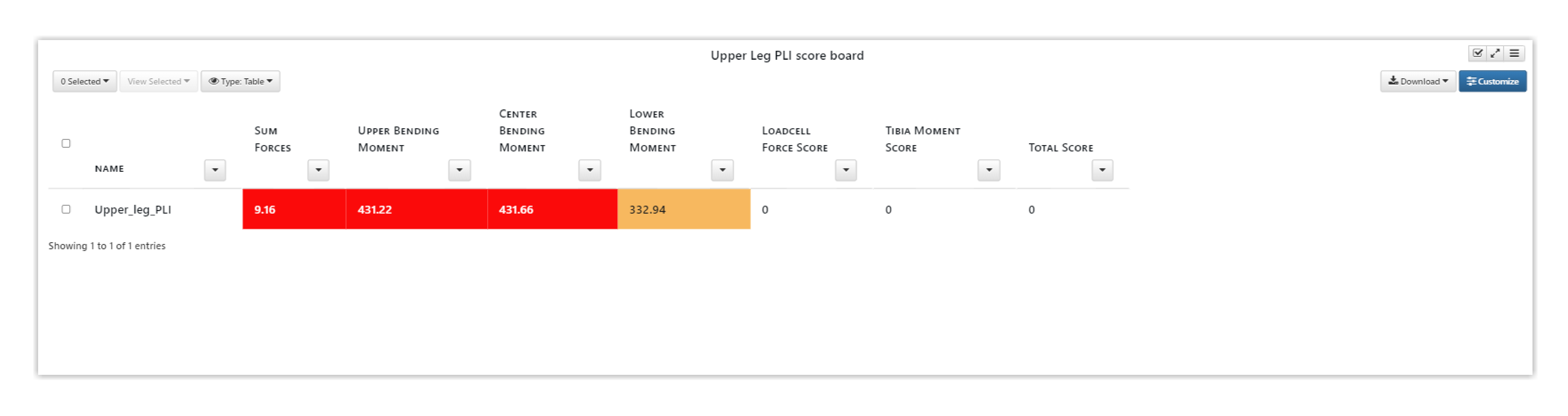Image resolution: width=1568 pixels, height=416 pixels.
Task: Click the Loadcell Force Score header
Action: coord(795,139)
